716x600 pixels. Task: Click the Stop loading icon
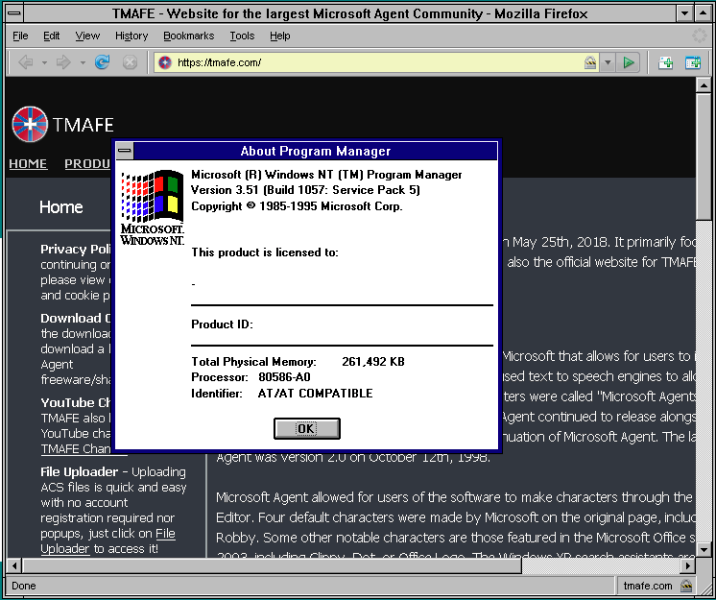click(x=130, y=62)
